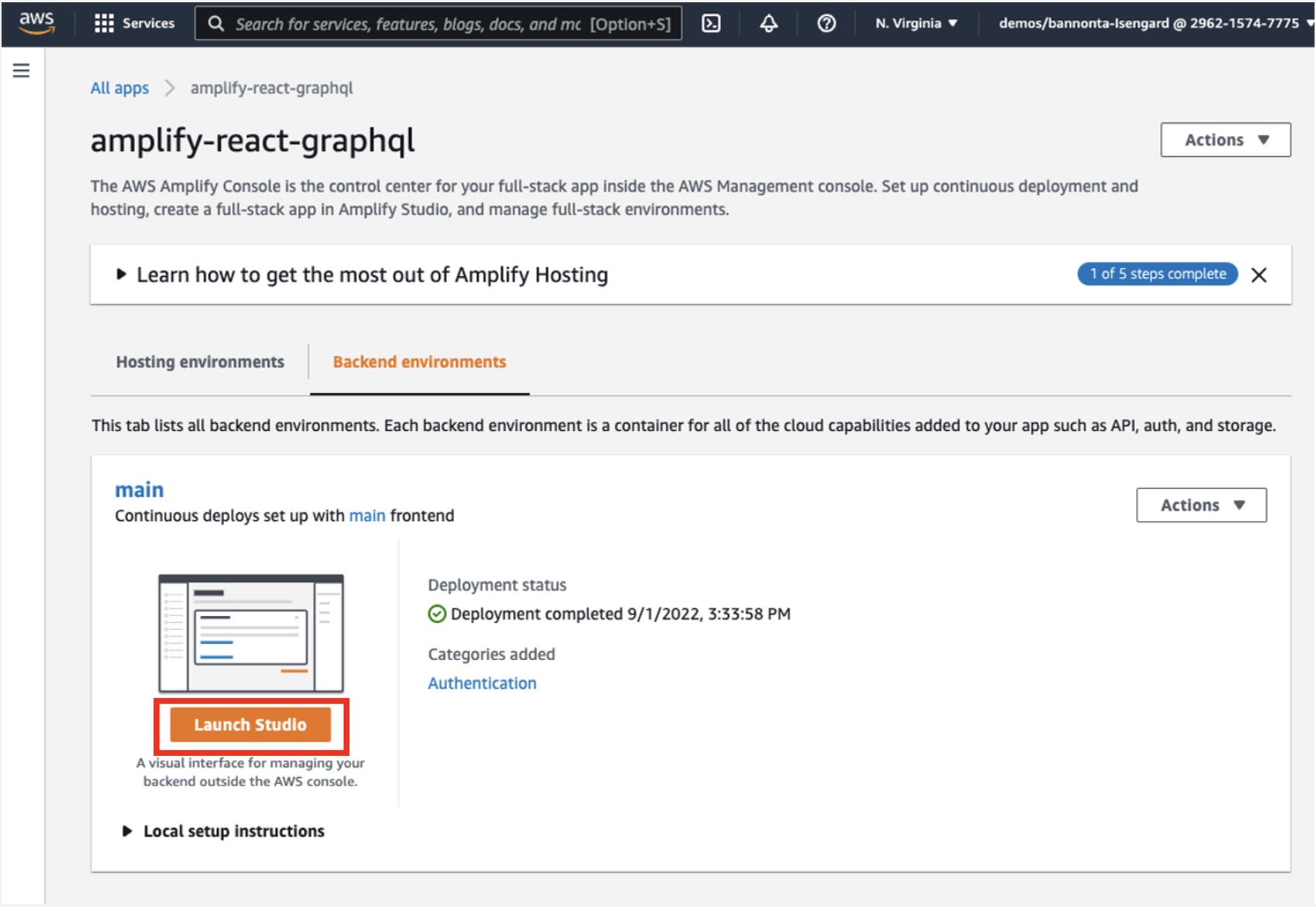Open the notifications bell
Screen dimensions: 1316x907
point(768,23)
